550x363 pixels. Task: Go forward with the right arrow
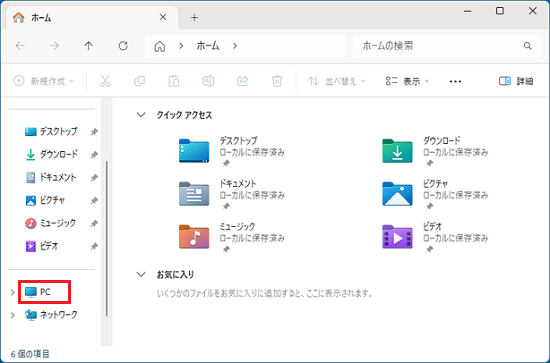point(54,46)
